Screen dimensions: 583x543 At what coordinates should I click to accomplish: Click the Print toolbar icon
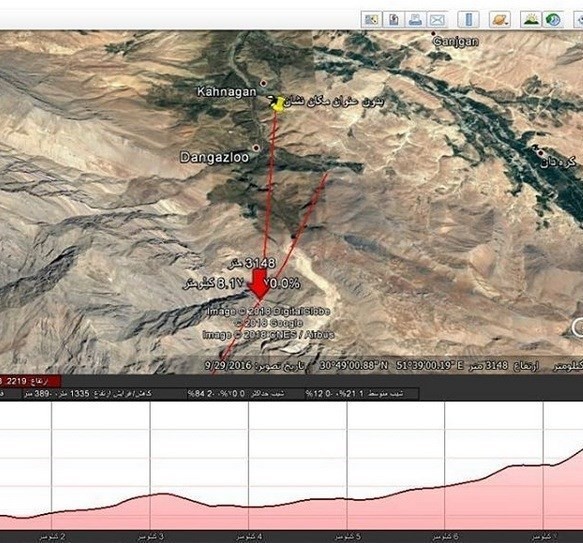click(x=415, y=19)
